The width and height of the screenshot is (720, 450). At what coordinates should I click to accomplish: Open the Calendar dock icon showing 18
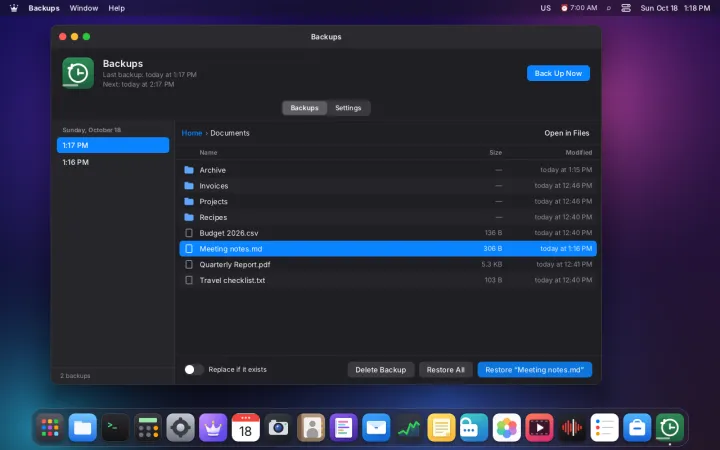[x=246, y=428]
